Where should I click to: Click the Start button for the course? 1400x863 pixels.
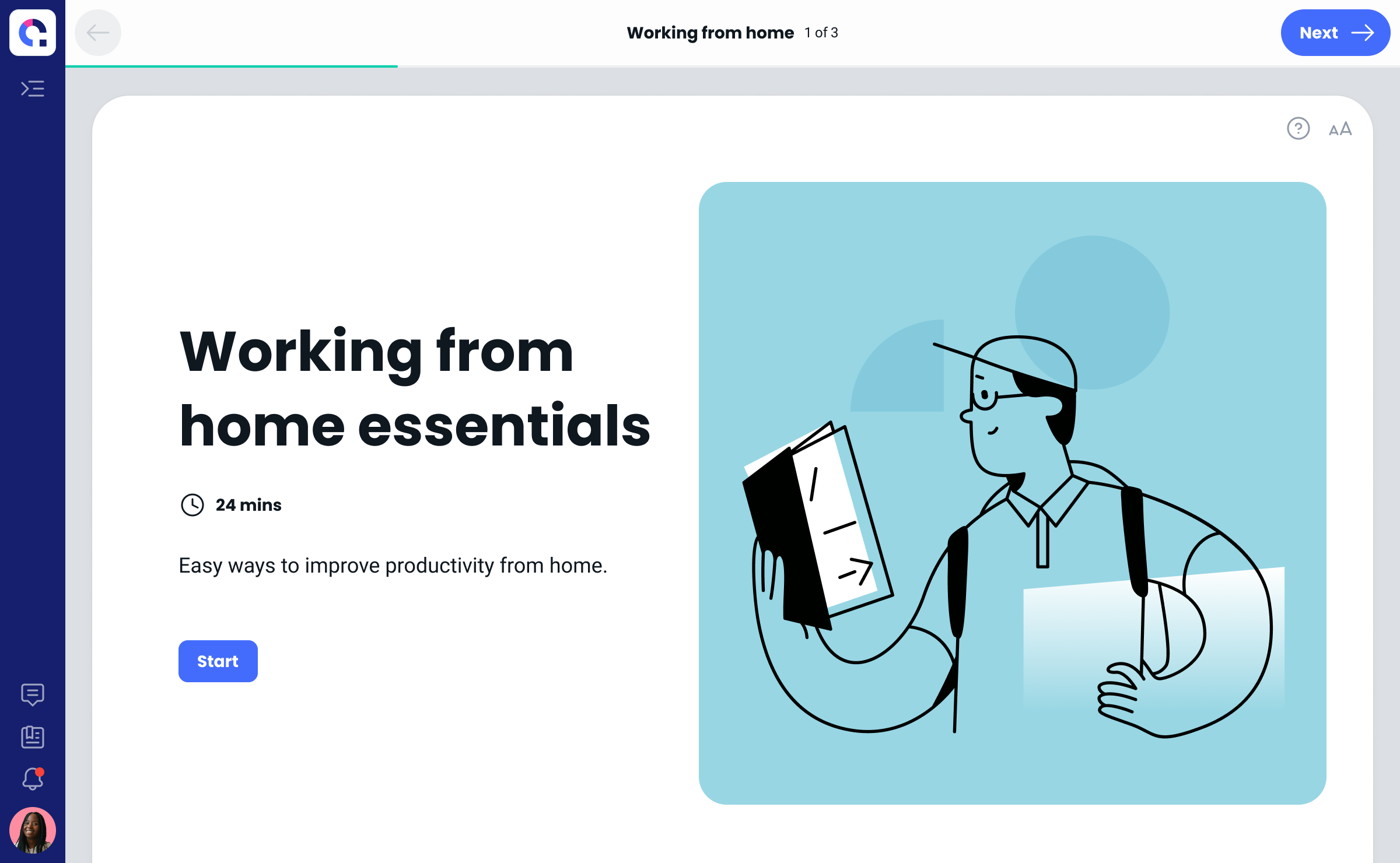pos(218,660)
